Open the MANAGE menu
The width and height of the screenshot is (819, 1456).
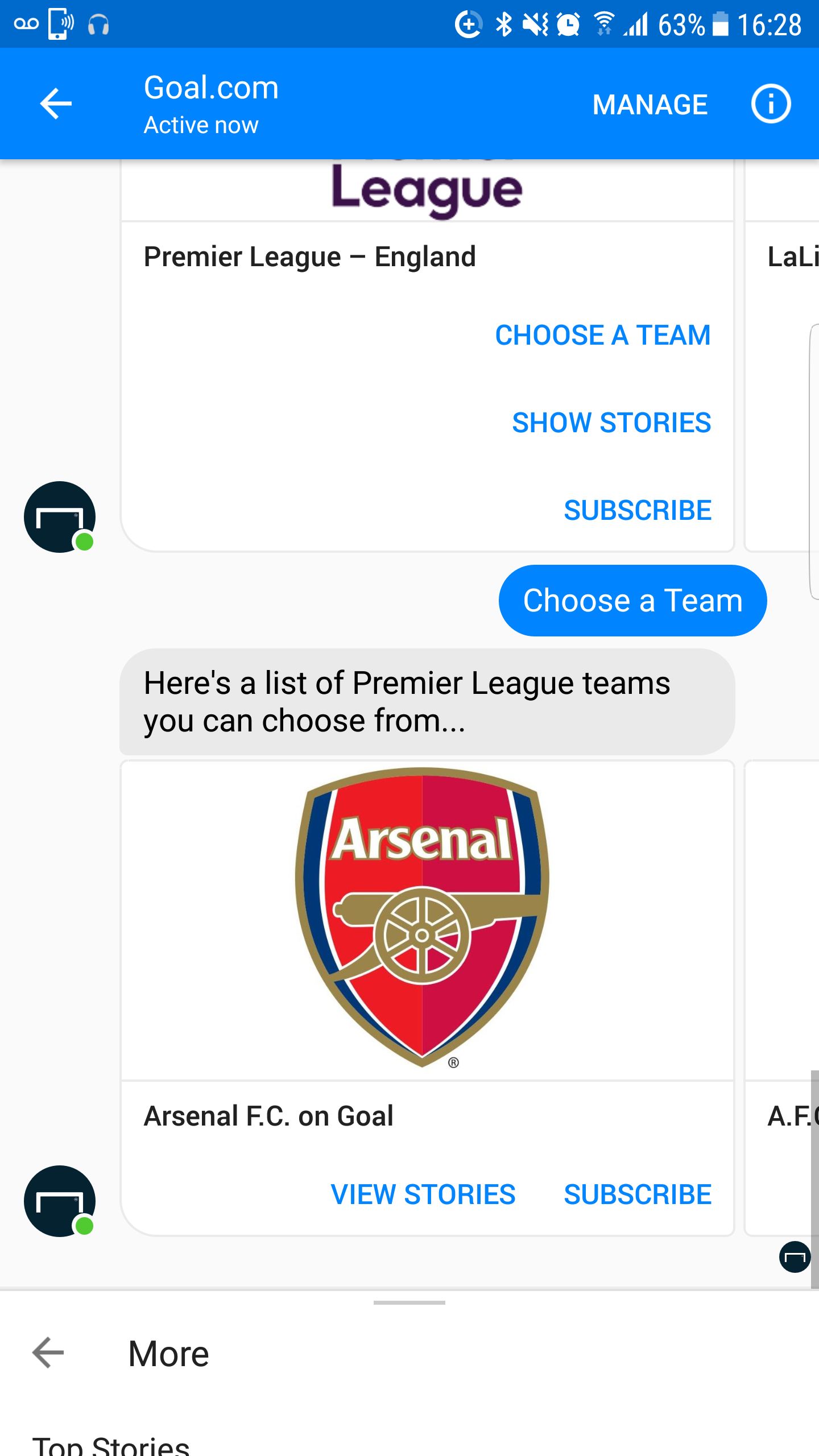click(649, 104)
